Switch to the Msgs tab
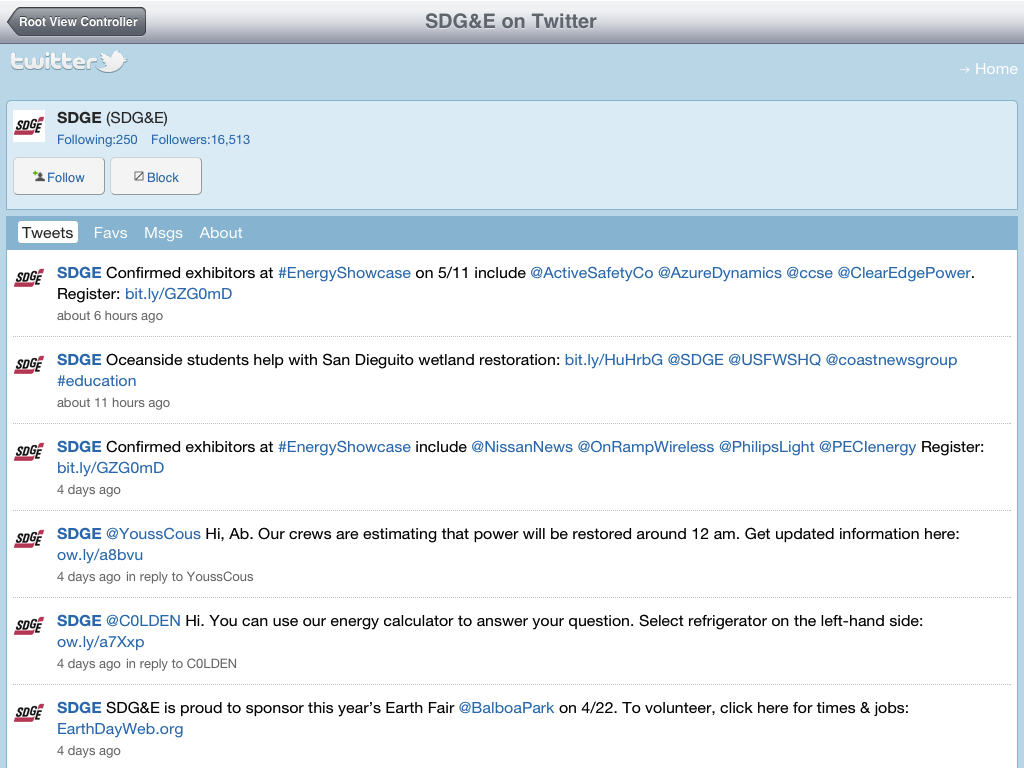The image size is (1024, 768). click(x=163, y=232)
